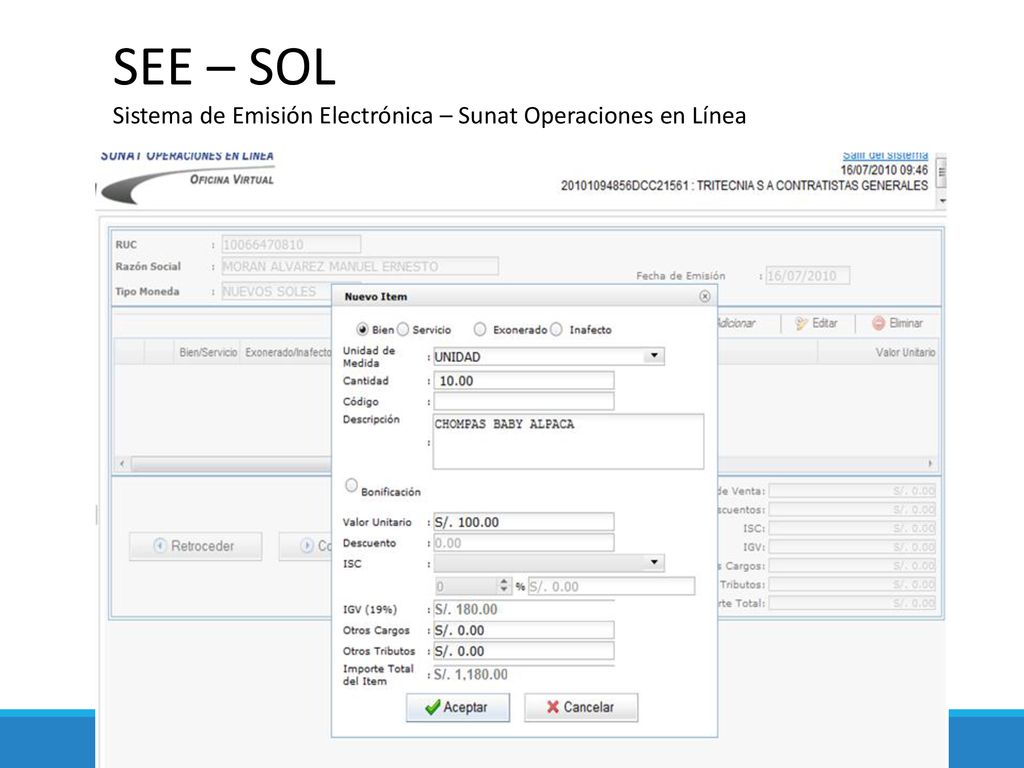Click the Tipo Moneda field NUEVOS SOLES
Screen dimensions: 1024x768
277,291
